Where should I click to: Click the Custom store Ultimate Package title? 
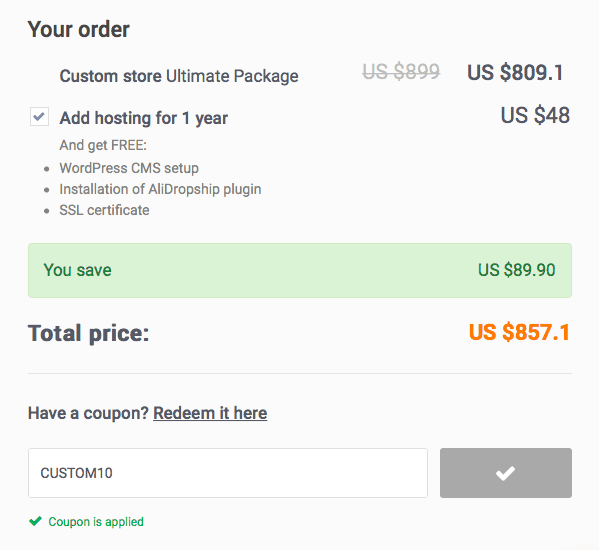click(179, 76)
